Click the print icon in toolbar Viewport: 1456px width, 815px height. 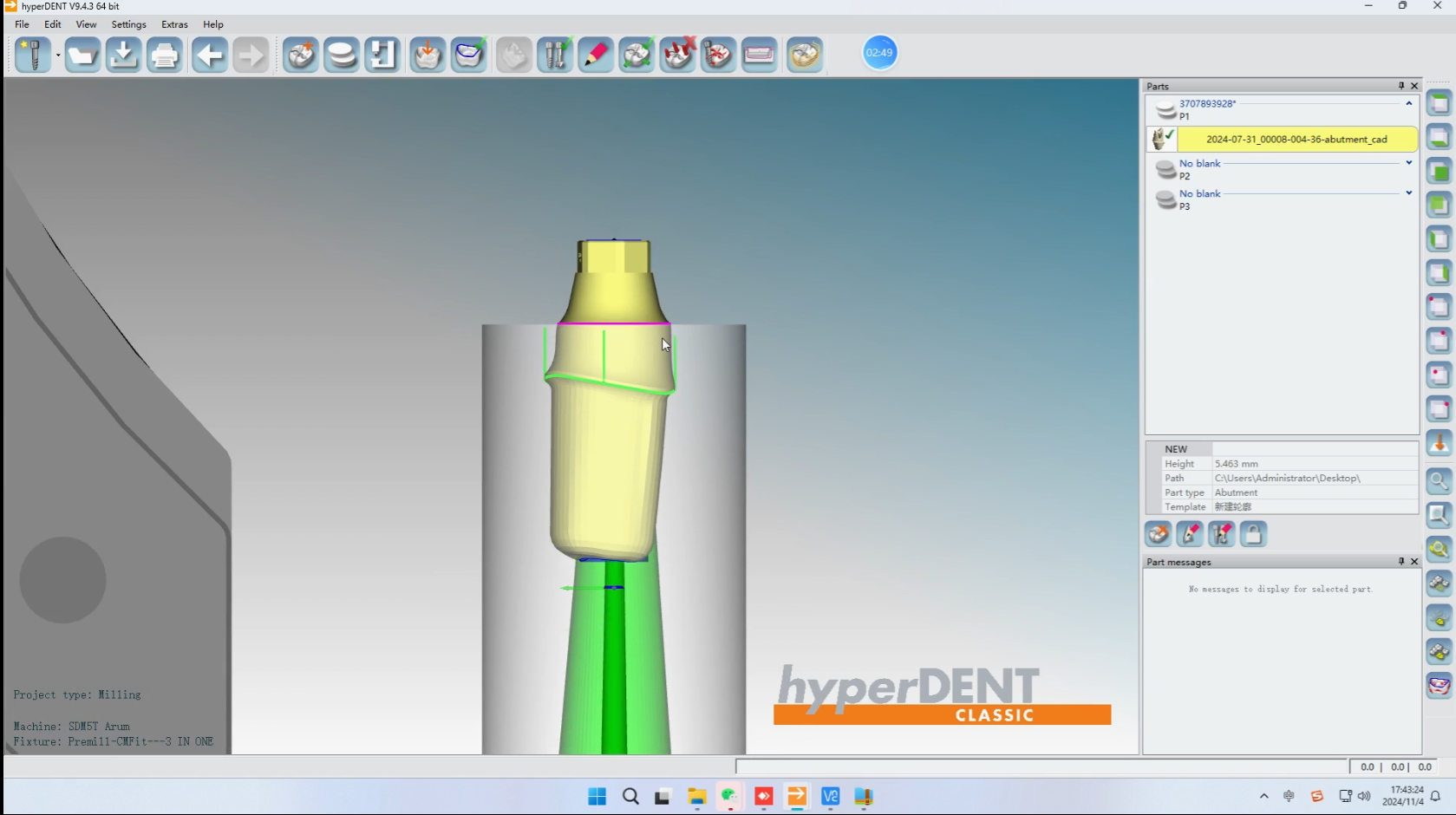point(164,55)
